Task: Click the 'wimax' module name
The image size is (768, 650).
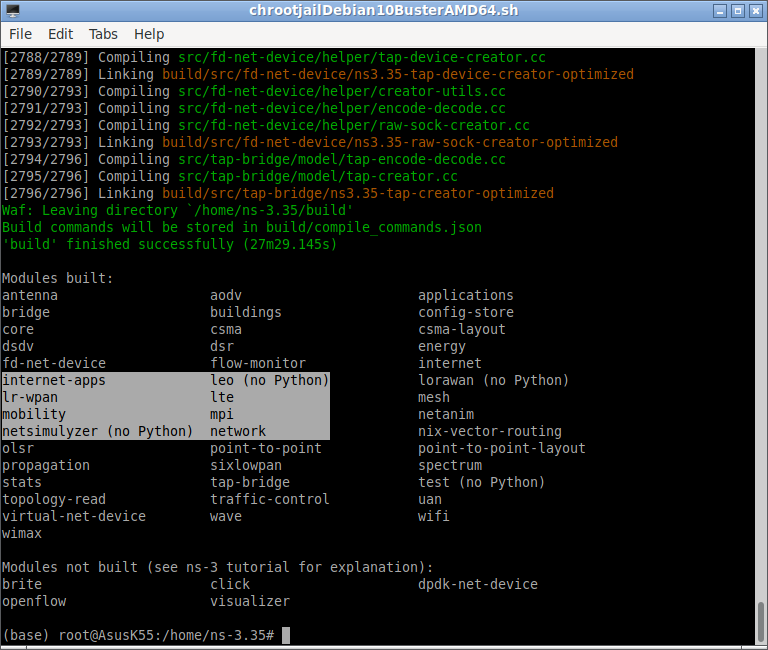Action: point(22,533)
